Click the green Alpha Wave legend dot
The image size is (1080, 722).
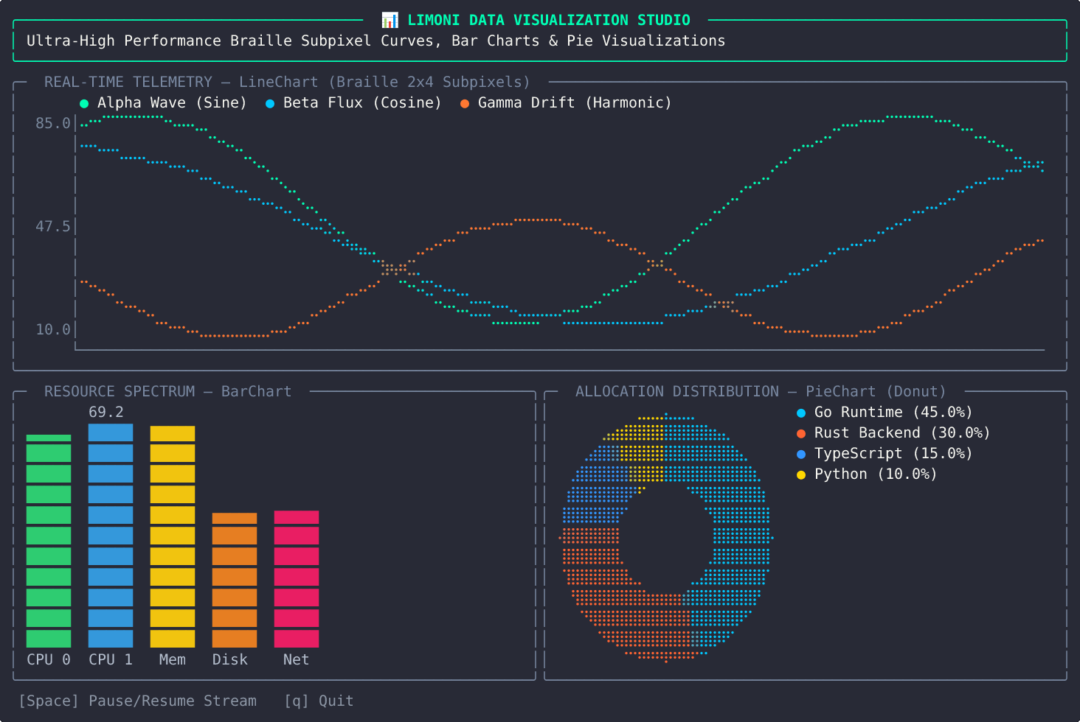[84, 103]
